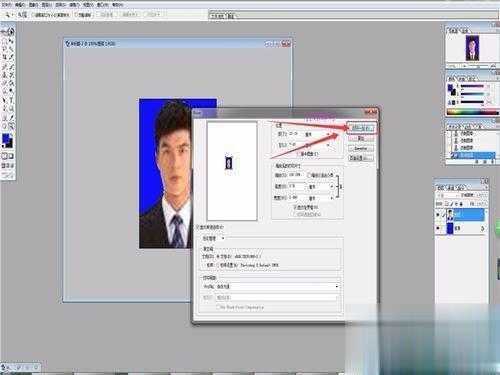Toggle Show More Options checkbox
500x375 pixels.
tap(198, 227)
